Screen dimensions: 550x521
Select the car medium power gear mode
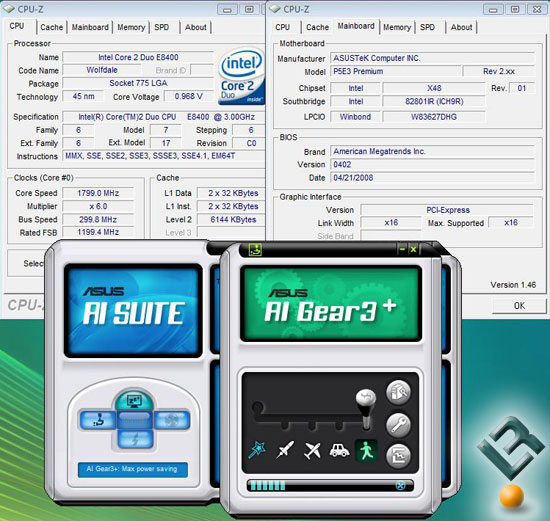coord(339,450)
